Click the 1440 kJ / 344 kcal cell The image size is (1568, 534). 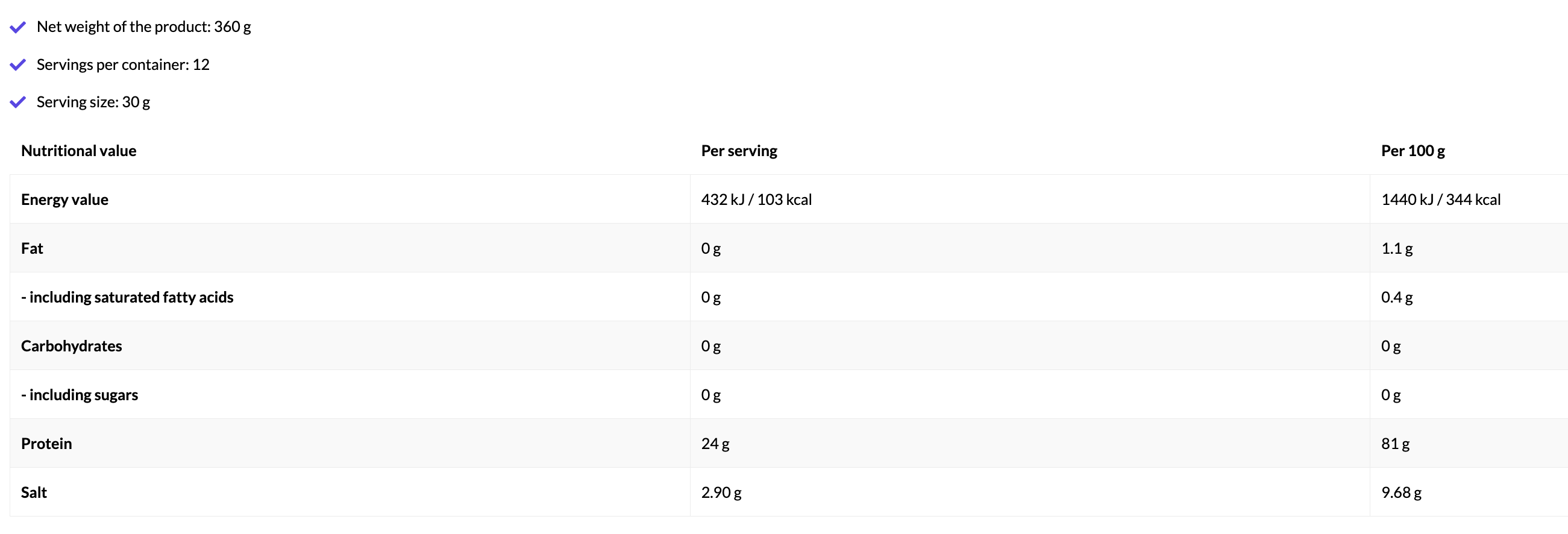pos(1440,199)
